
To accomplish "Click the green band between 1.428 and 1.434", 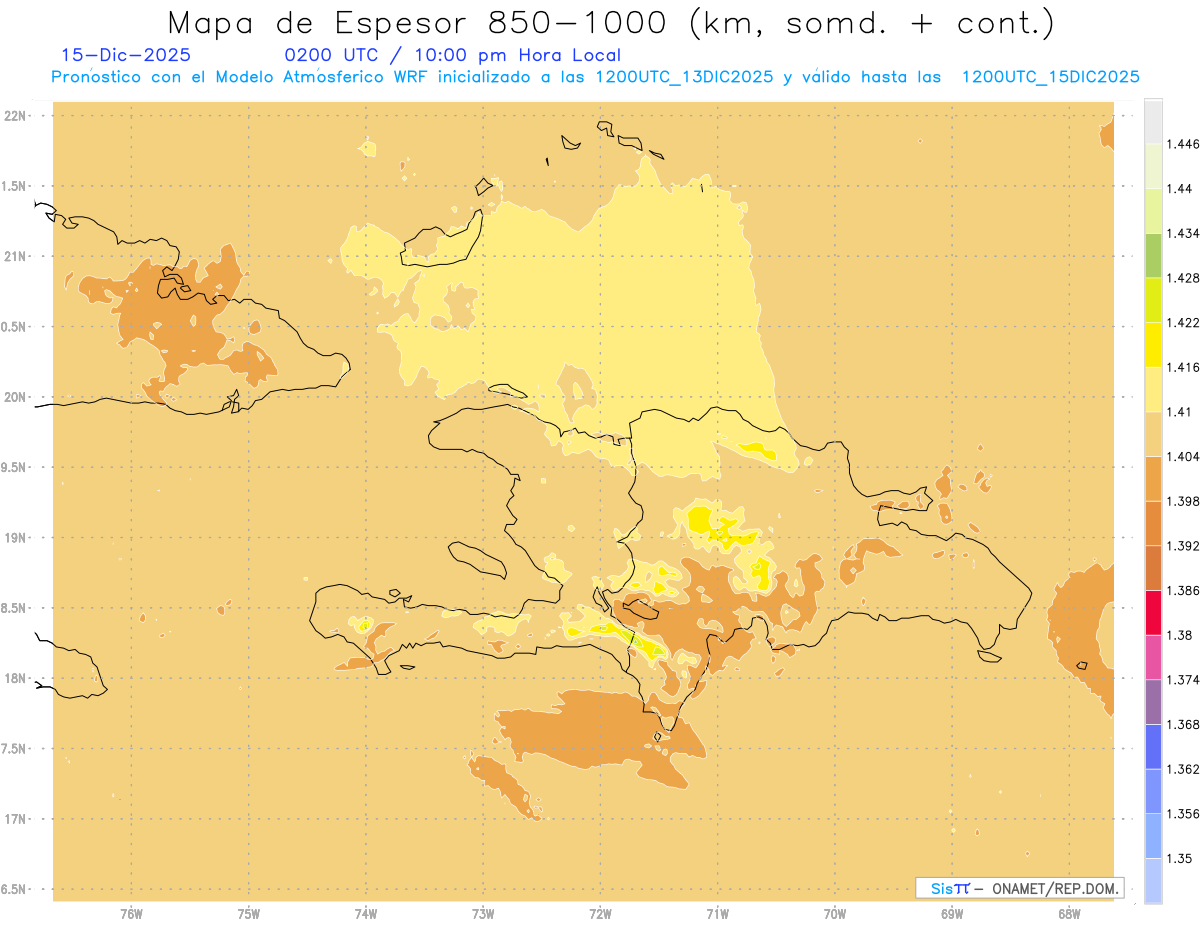I will [x=1153, y=255].
